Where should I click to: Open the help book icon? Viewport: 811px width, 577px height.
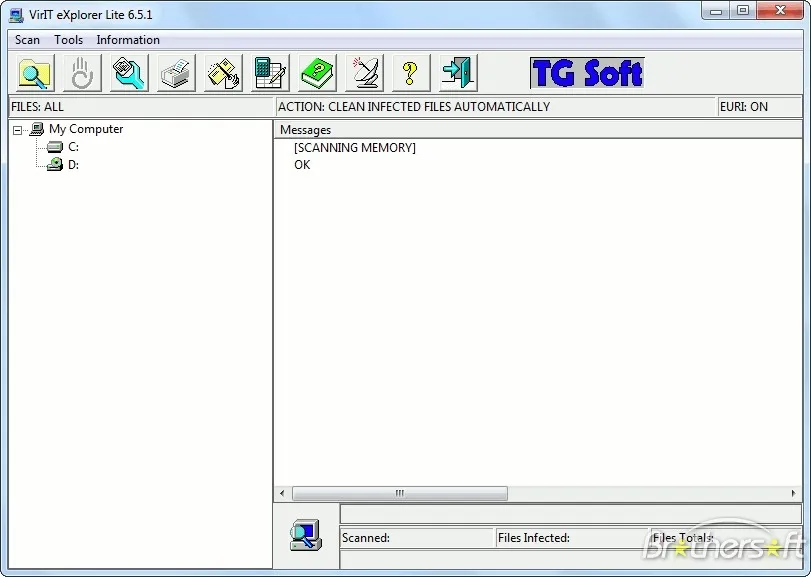click(315, 72)
